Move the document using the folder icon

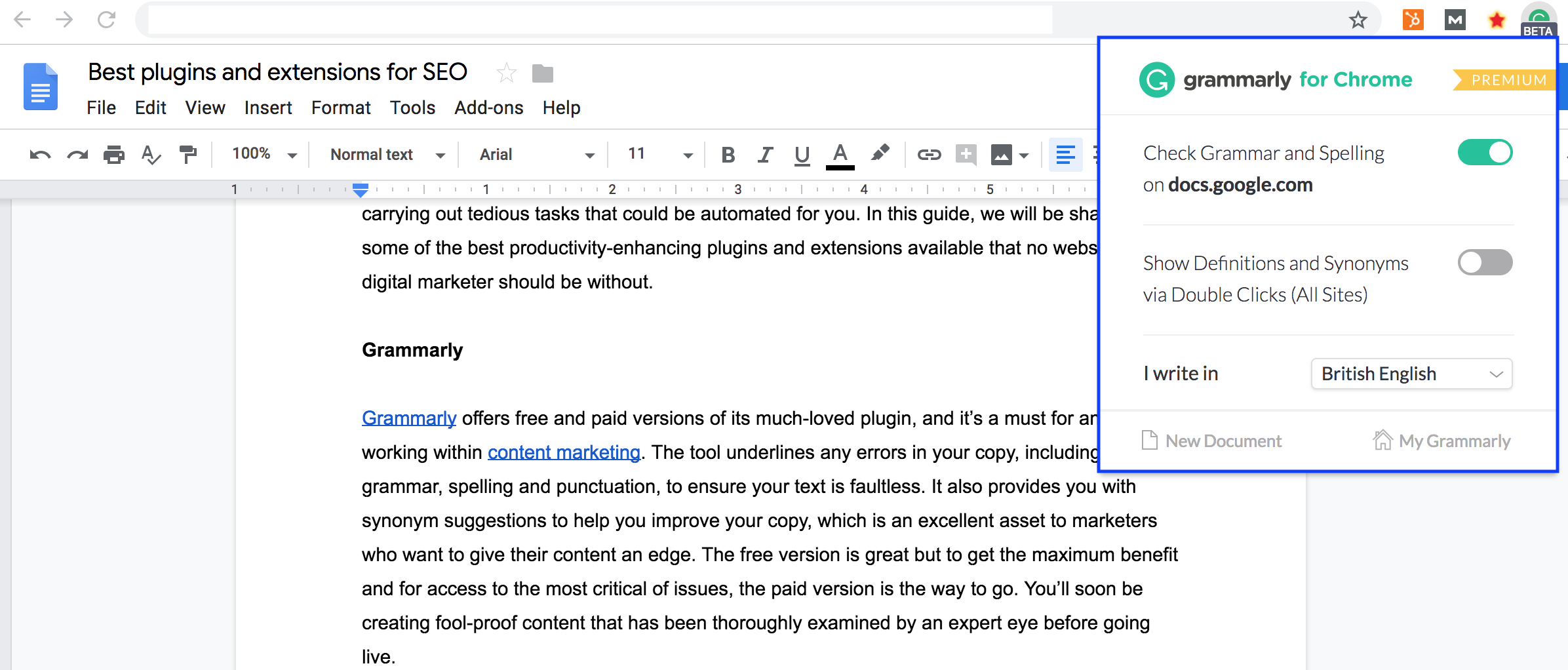tap(543, 73)
